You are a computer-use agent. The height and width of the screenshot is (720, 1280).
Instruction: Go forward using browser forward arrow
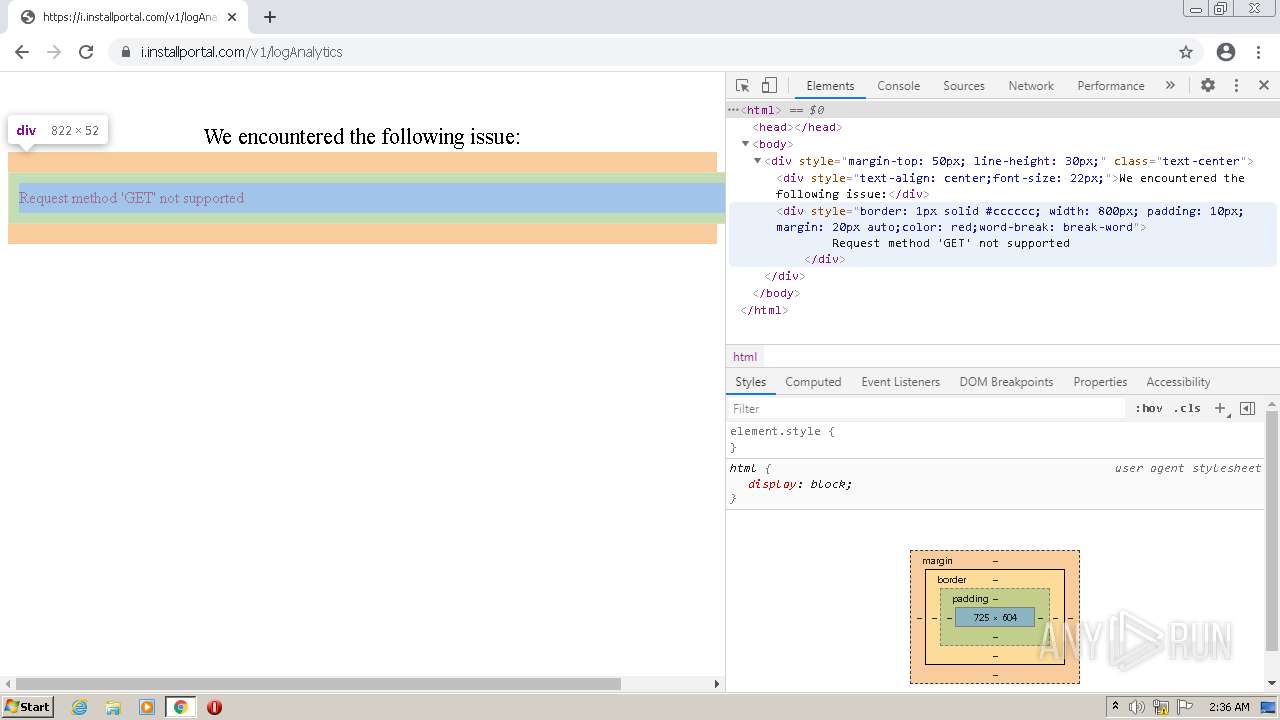(x=54, y=52)
